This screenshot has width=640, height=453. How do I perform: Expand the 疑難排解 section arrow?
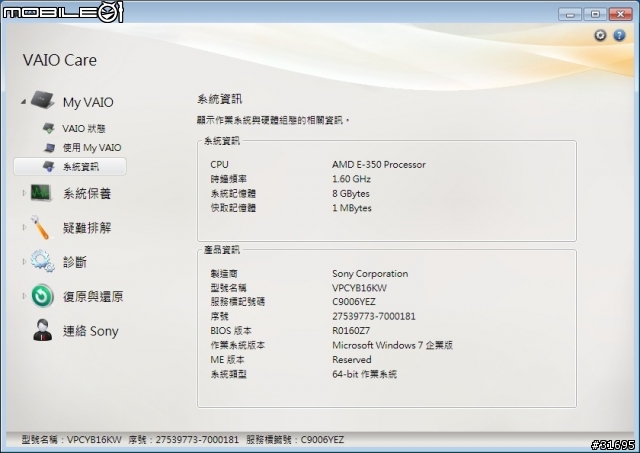(24, 227)
